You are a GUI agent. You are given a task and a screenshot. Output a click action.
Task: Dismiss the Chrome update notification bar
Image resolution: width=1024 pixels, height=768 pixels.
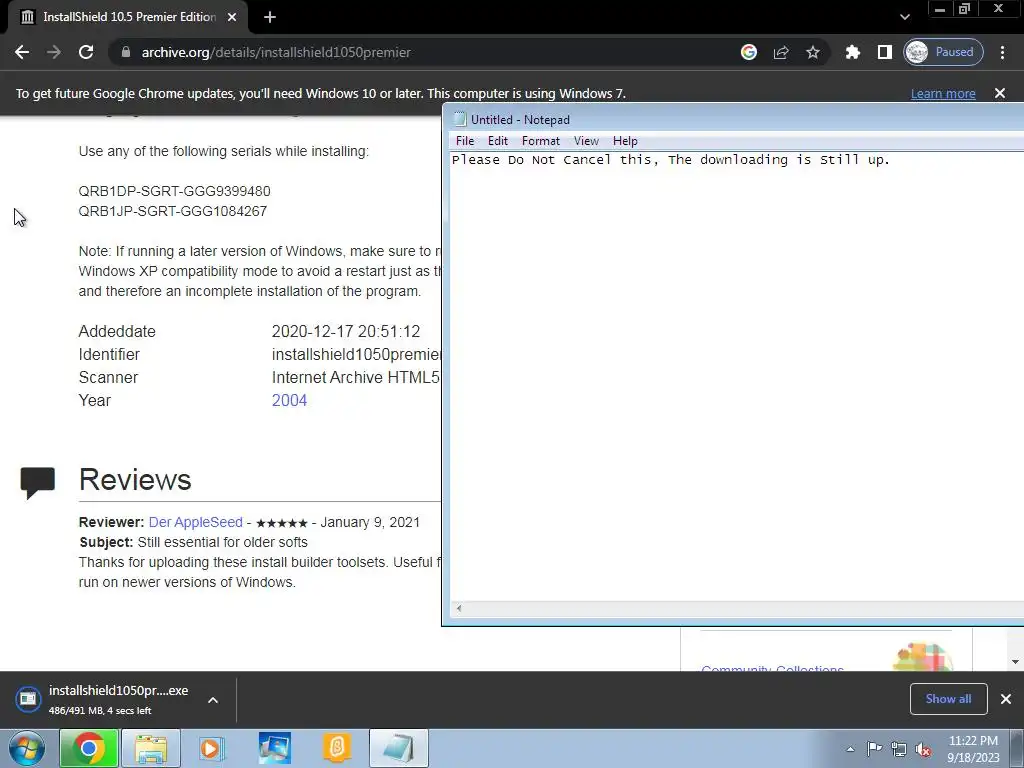tap(1000, 93)
